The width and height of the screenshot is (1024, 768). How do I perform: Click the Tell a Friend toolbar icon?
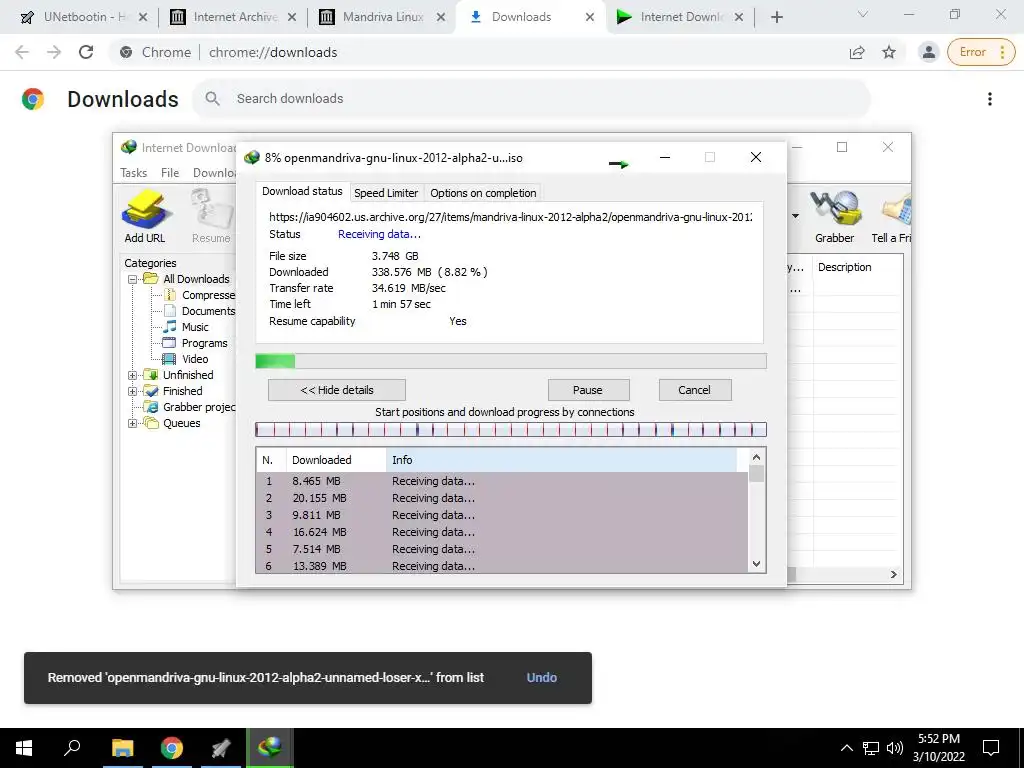(x=892, y=216)
